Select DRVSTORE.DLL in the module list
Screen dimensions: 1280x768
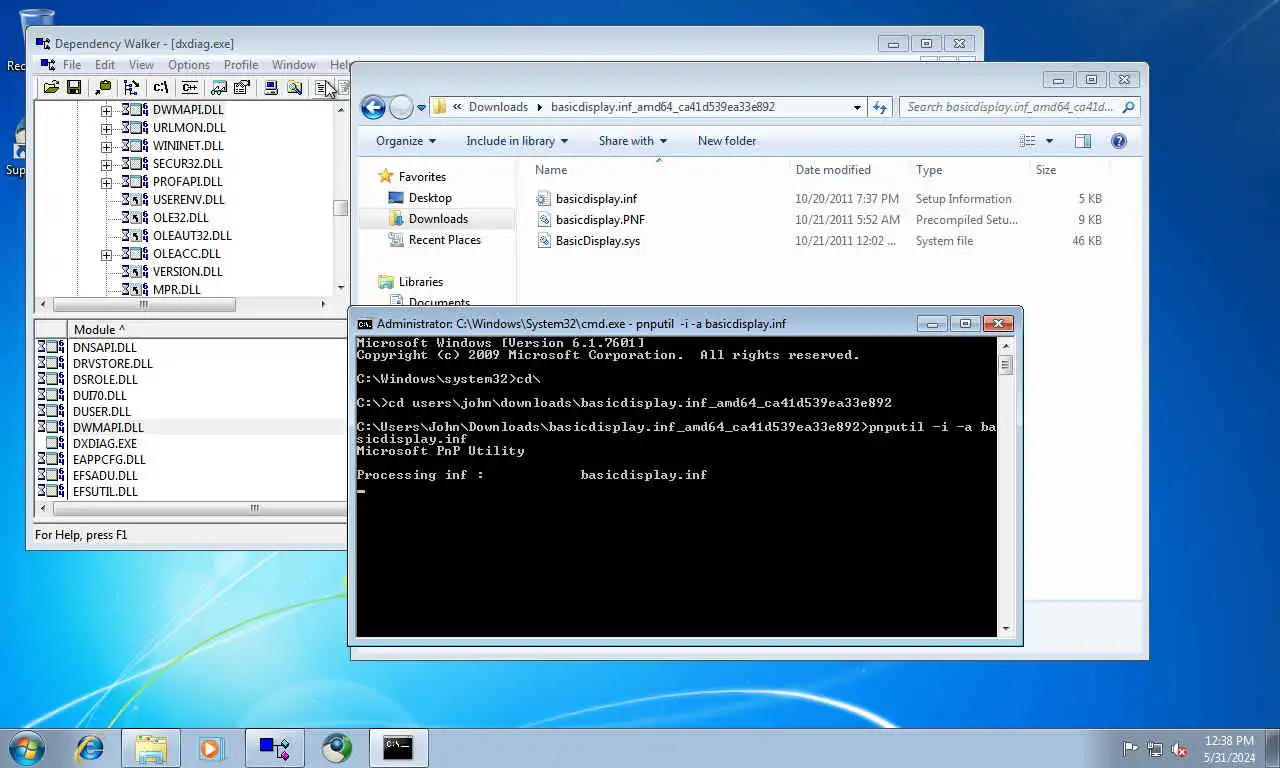pos(113,363)
